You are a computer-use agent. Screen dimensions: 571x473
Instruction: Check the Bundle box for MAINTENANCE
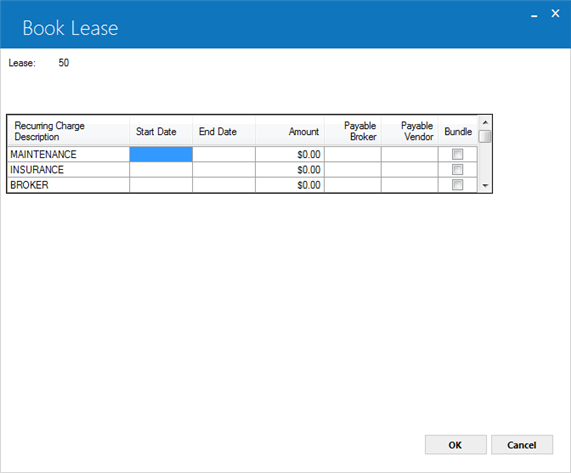[x=457, y=154]
